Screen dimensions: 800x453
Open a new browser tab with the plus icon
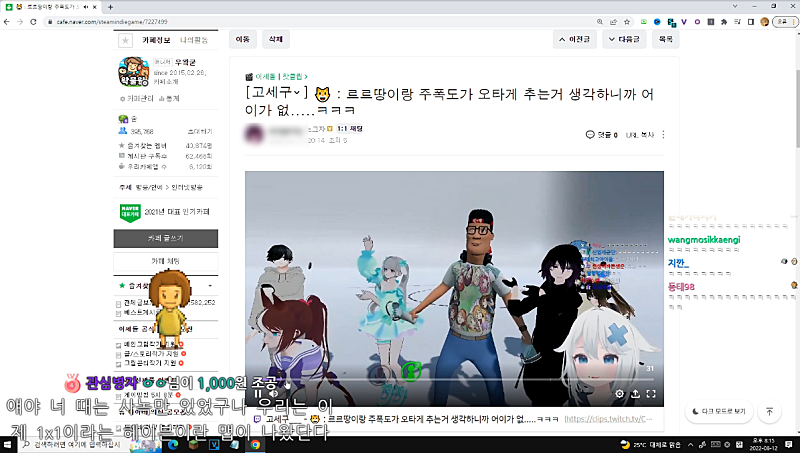click(110, 7)
